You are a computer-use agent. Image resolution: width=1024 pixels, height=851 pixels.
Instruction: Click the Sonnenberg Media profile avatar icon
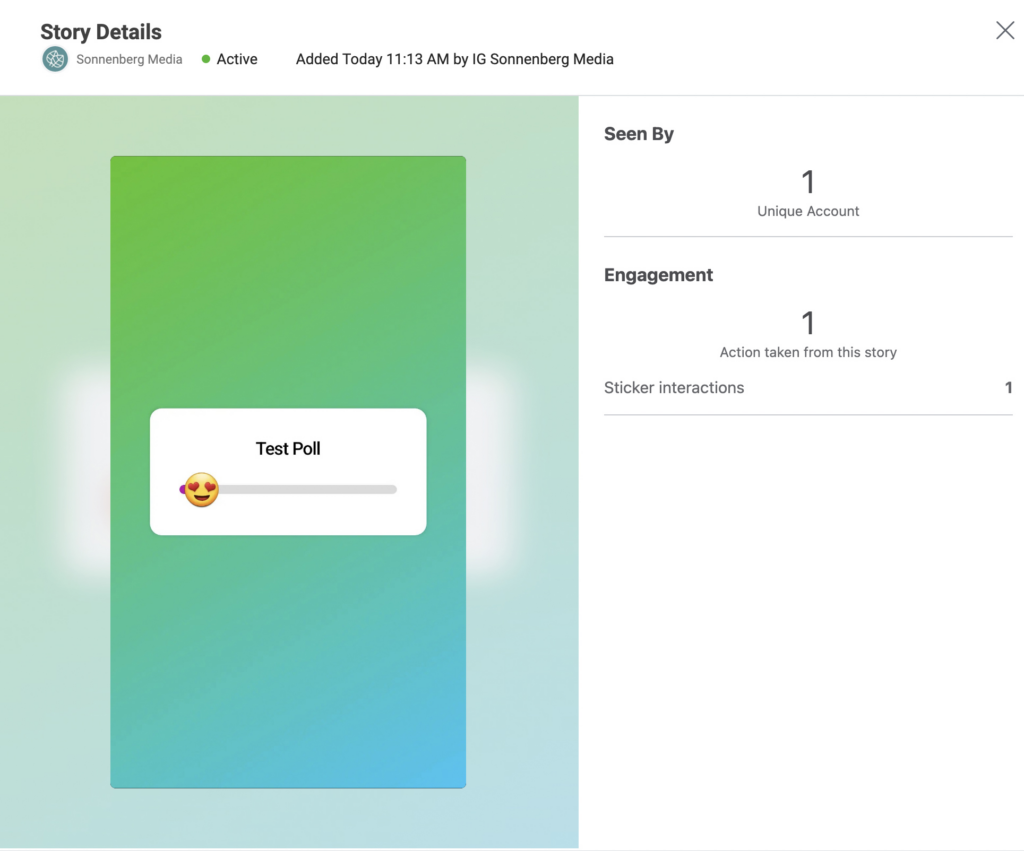click(x=55, y=59)
